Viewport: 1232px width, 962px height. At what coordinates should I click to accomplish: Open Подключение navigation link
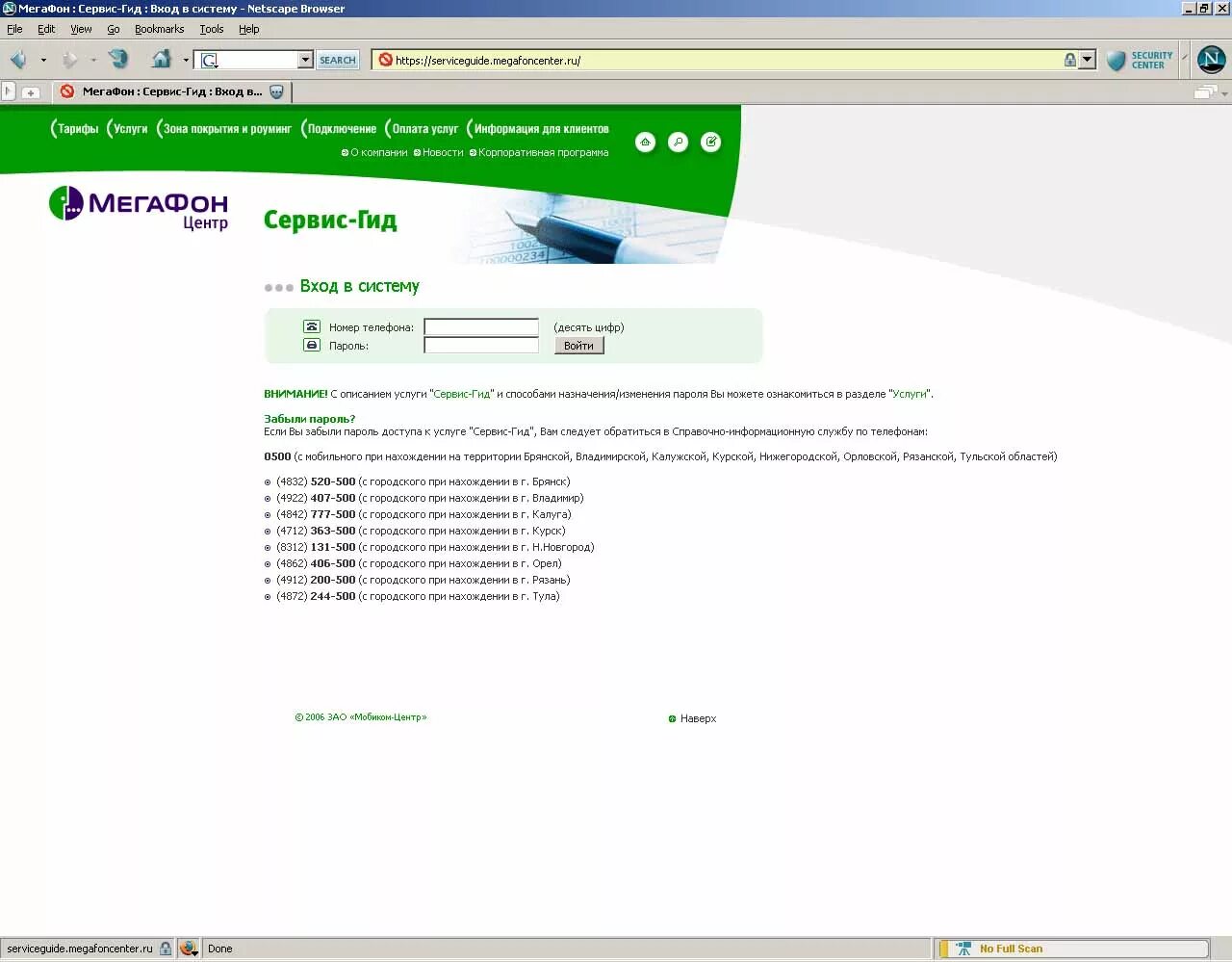342,129
